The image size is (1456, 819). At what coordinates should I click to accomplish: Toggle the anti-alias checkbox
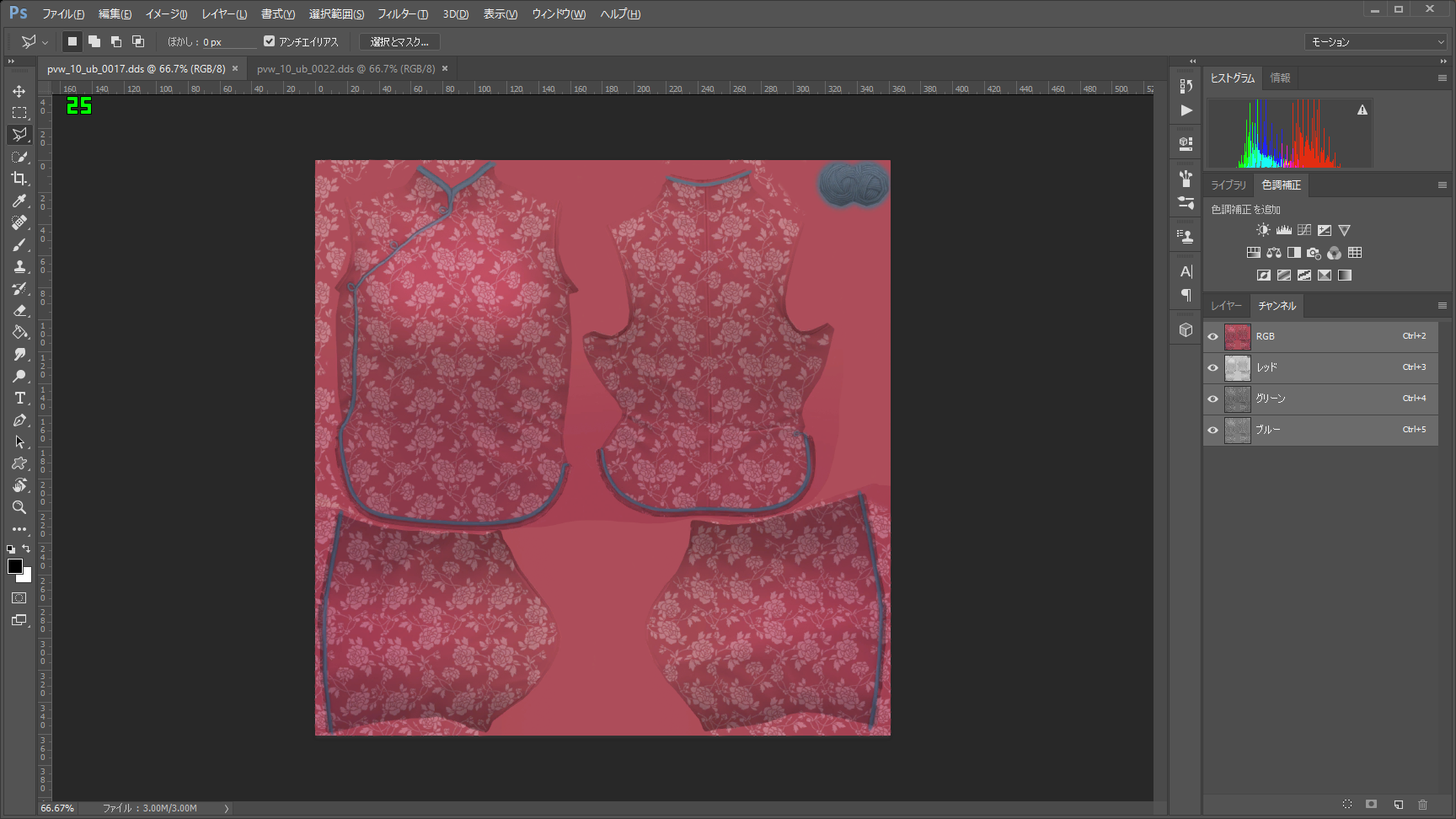click(x=269, y=41)
